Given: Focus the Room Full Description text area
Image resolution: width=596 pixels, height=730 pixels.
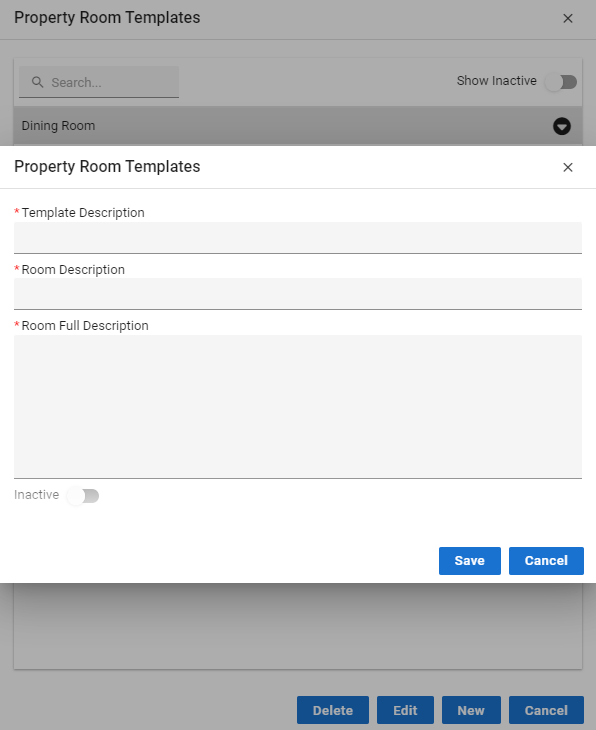Looking at the screenshot, I should [298, 406].
